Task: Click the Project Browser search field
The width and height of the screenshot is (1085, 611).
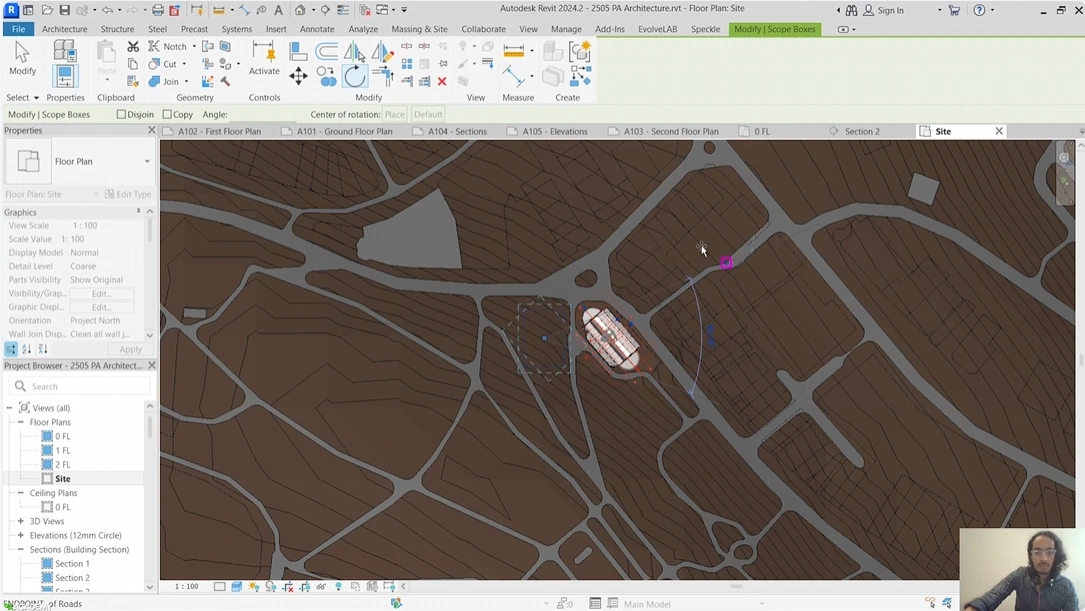Action: pos(79,386)
